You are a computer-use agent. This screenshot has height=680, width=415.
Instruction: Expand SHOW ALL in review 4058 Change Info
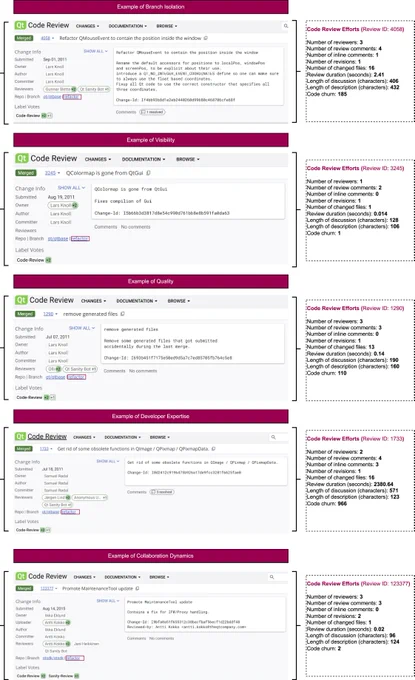(x=95, y=51)
